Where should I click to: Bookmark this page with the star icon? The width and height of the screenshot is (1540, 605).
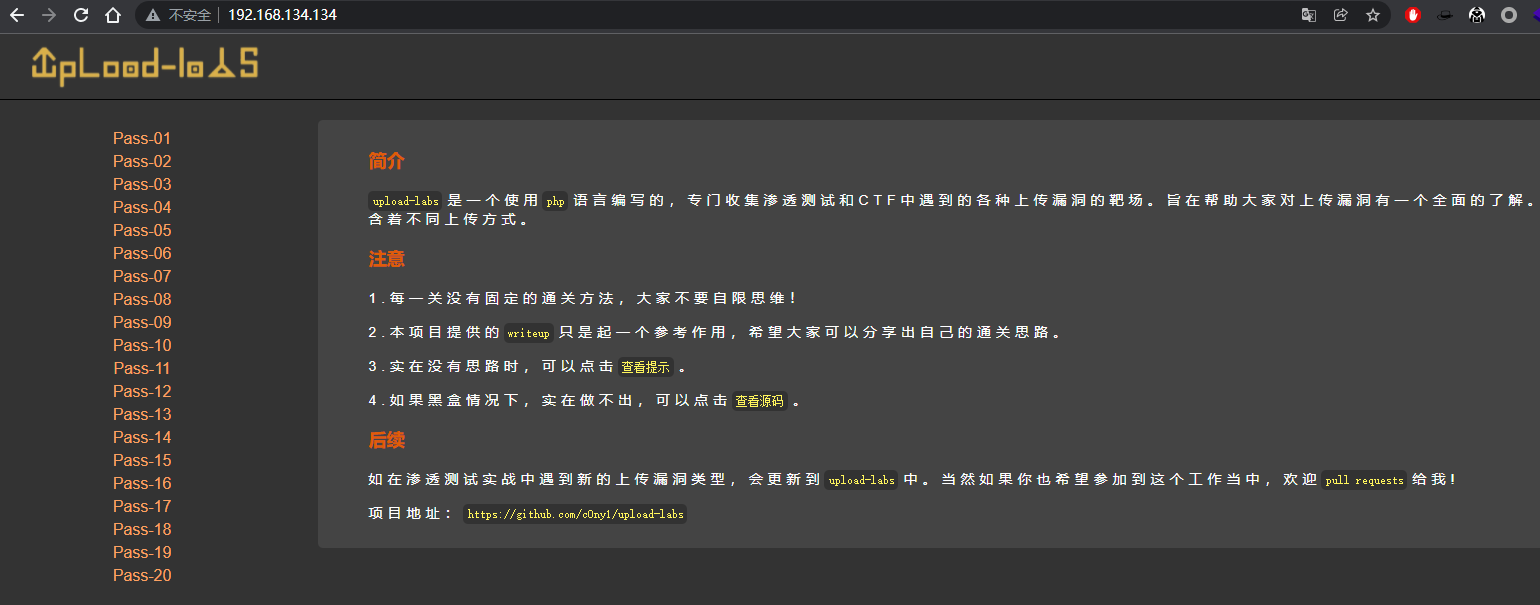pyautogui.click(x=1373, y=15)
